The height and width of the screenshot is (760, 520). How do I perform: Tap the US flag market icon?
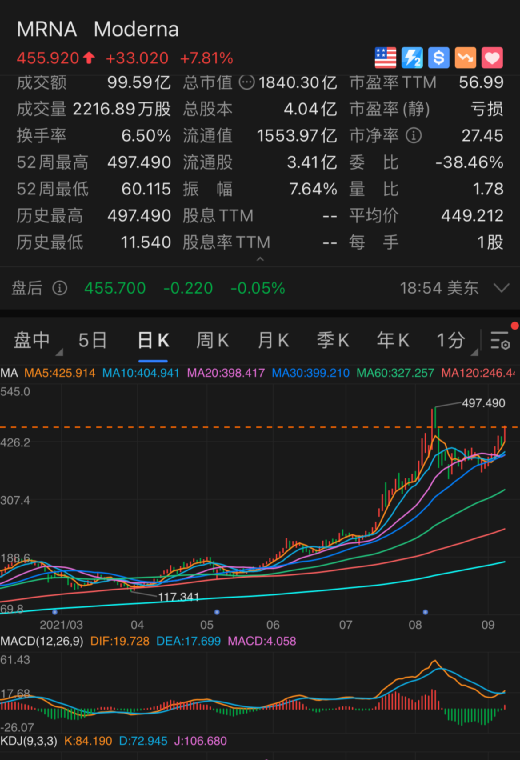385,58
